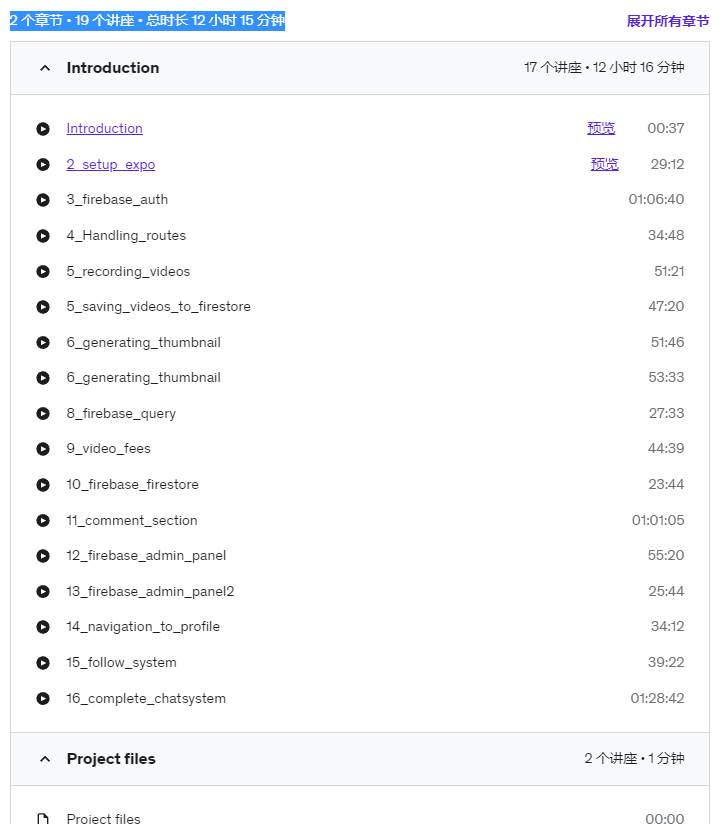Click play icon beside 8_firebase_query
Viewport: 721px width, 824px height.
click(x=43, y=414)
